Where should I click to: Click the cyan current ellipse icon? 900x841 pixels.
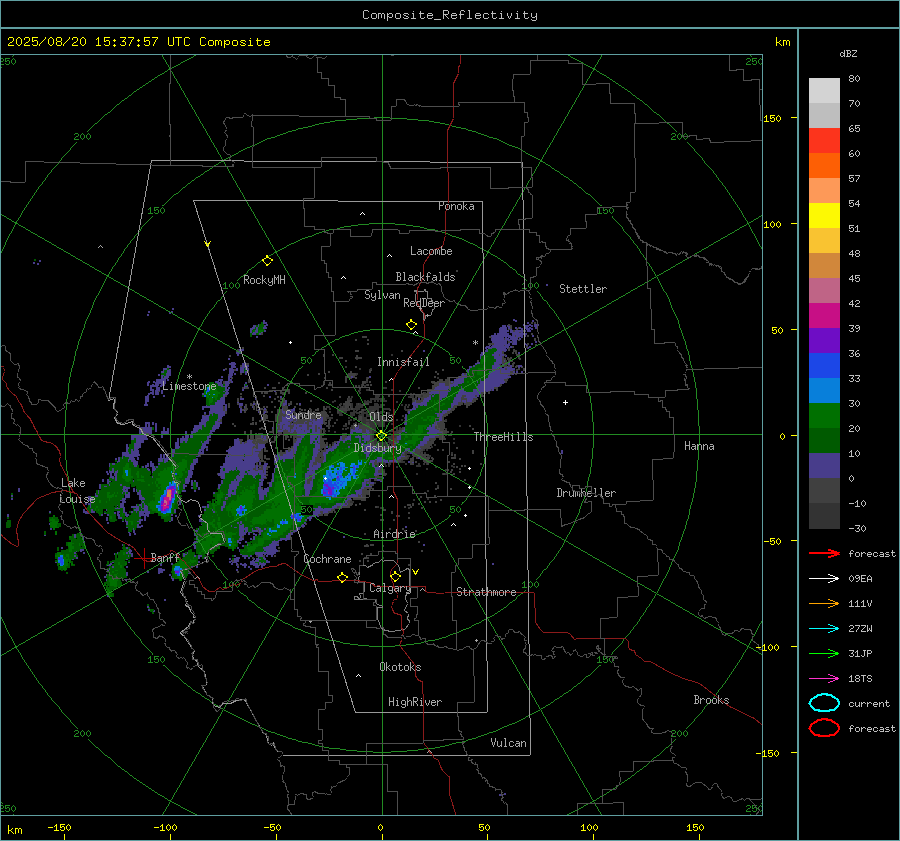coord(824,703)
